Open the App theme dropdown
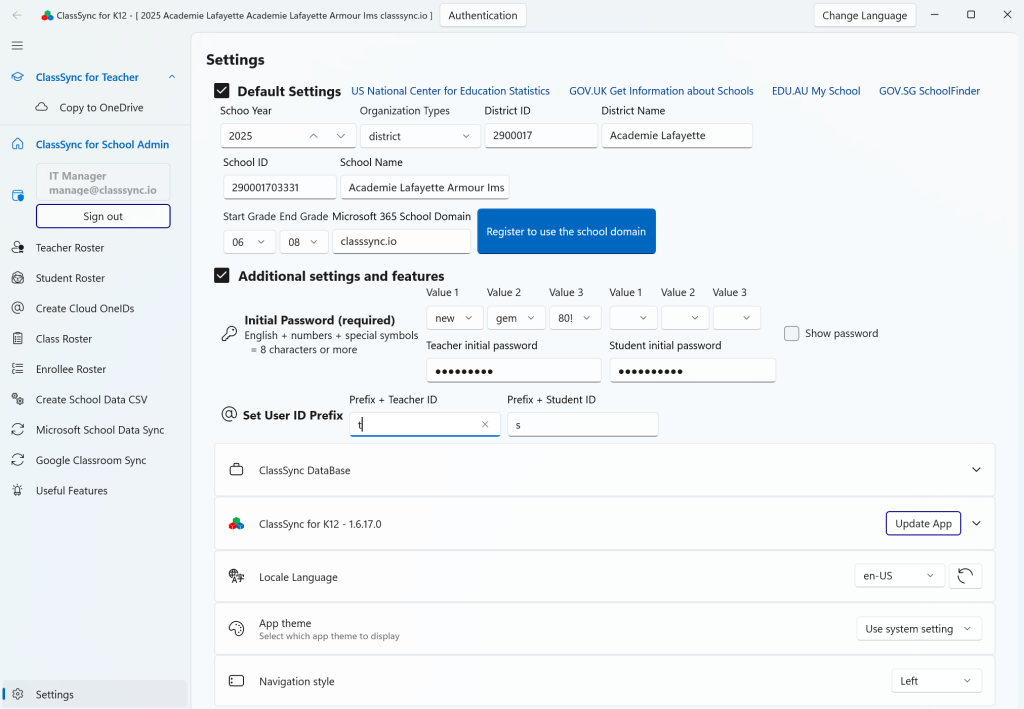The height and width of the screenshot is (709, 1024). click(x=919, y=629)
